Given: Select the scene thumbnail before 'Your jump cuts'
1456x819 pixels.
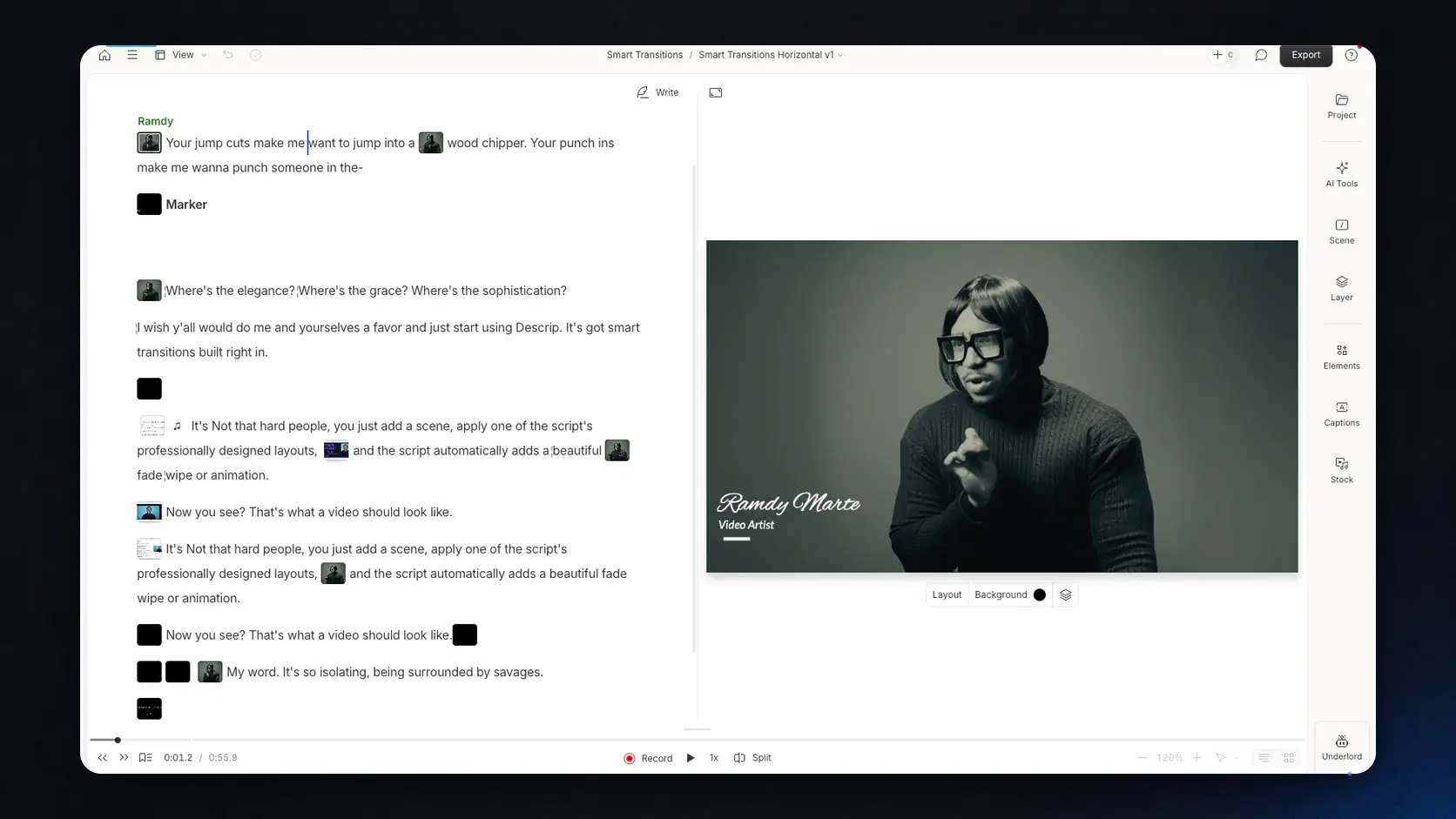Looking at the screenshot, I should pyautogui.click(x=149, y=142).
